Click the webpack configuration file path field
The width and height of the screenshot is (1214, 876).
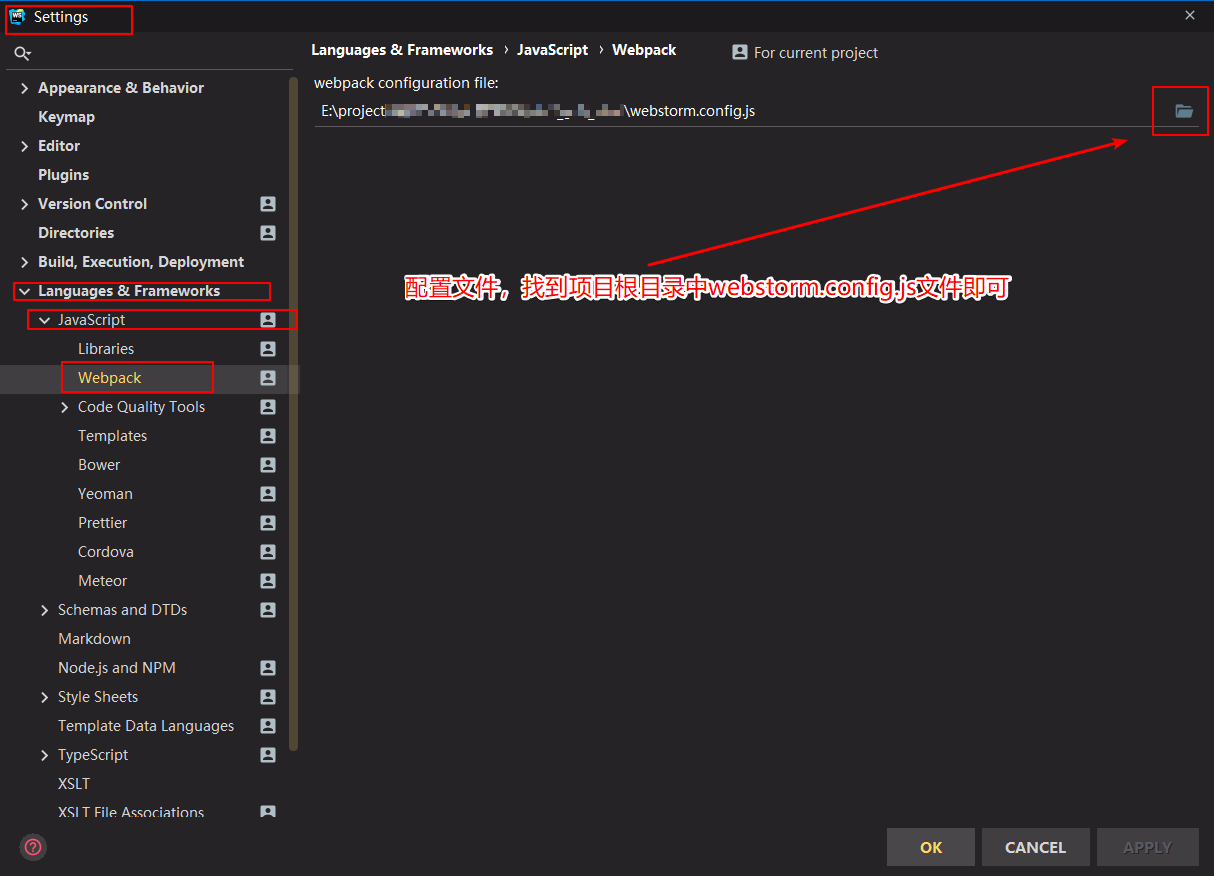coord(700,111)
